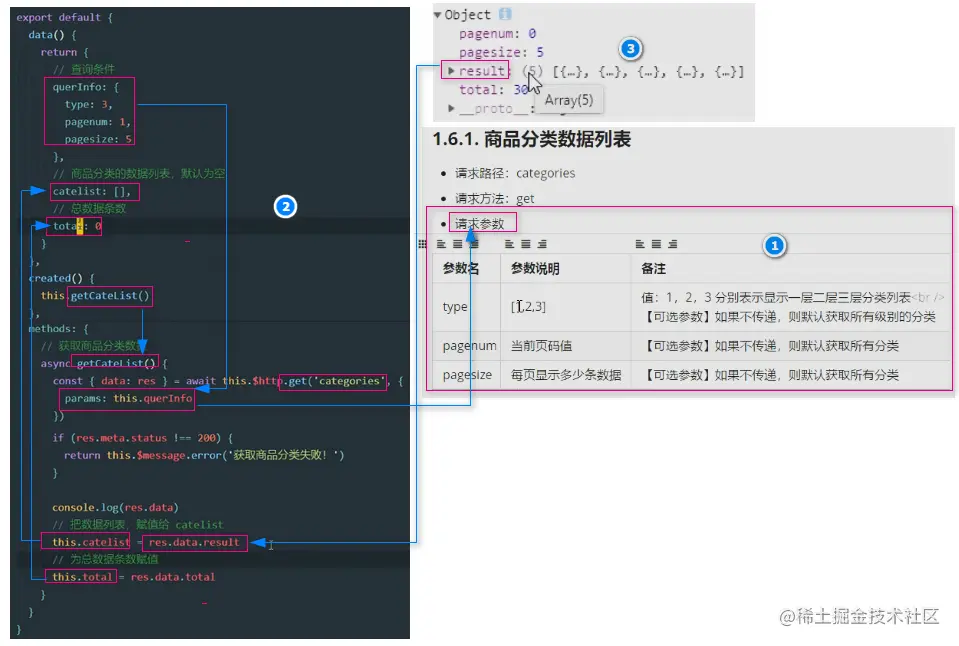Click the 'type' cell in parameter table

coord(455,307)
